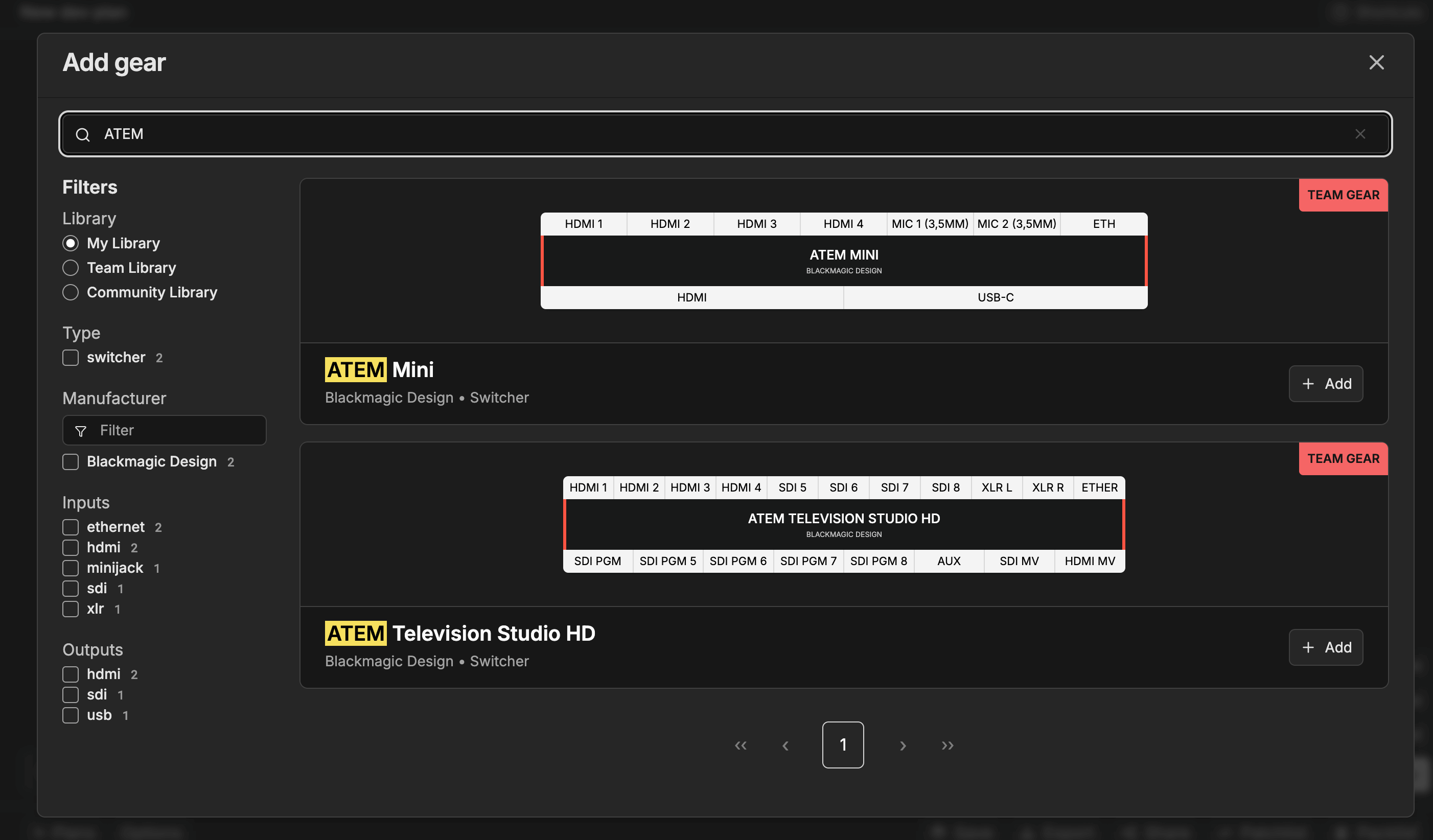This screenshot has height=840, width=1433.
Task: Click the USB-C output port on ATEM Mini
Action: (996, 298)
